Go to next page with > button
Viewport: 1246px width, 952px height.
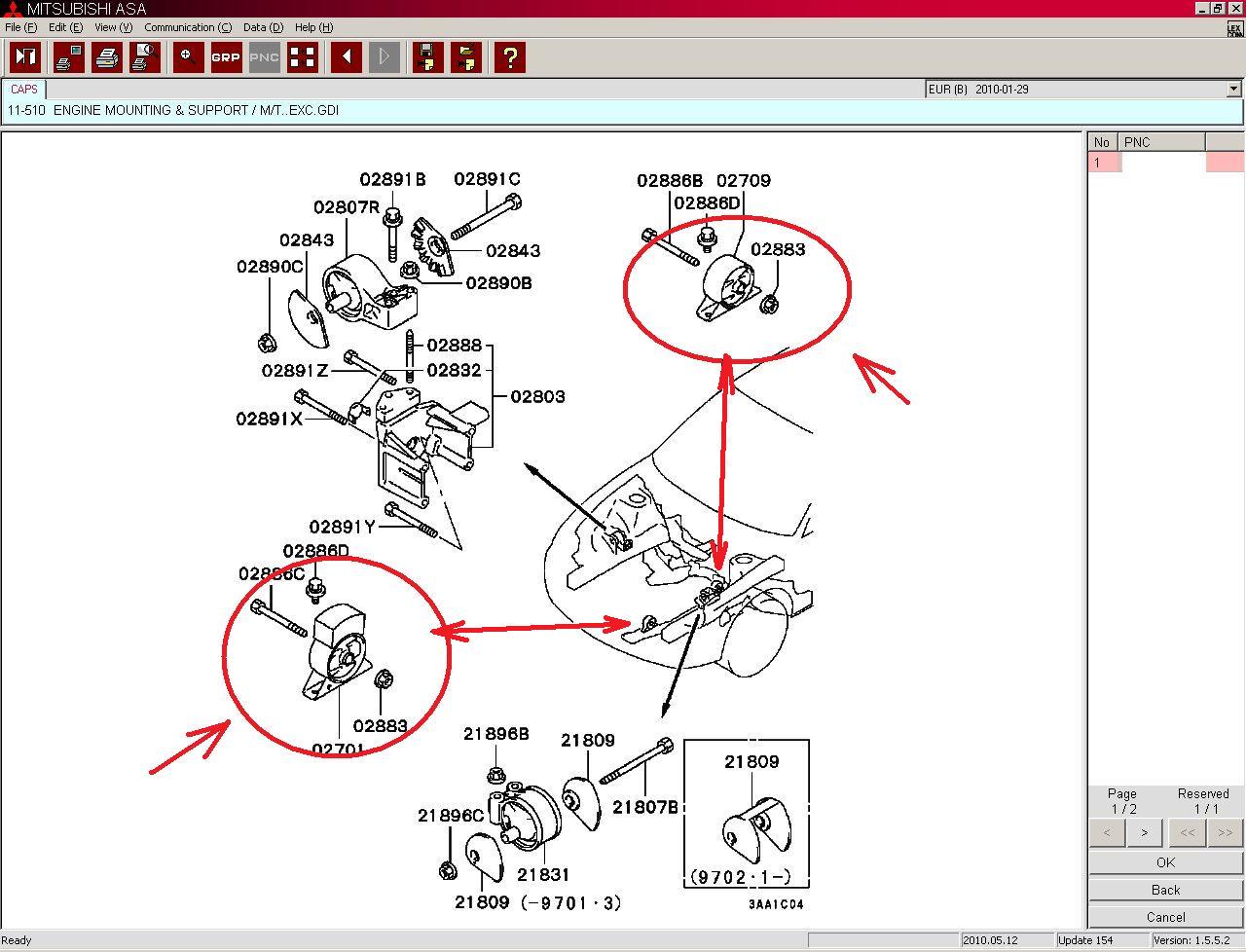1144,832
